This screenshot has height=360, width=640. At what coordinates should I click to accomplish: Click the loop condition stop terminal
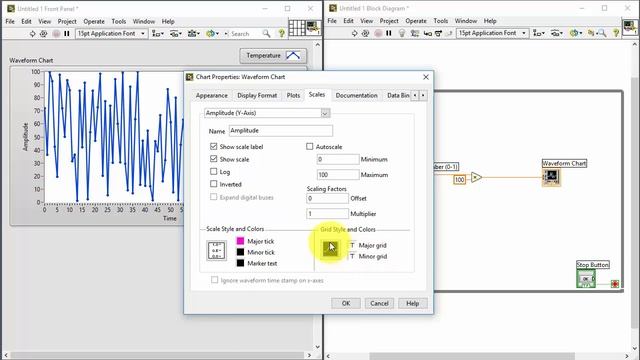coord(615,284)
